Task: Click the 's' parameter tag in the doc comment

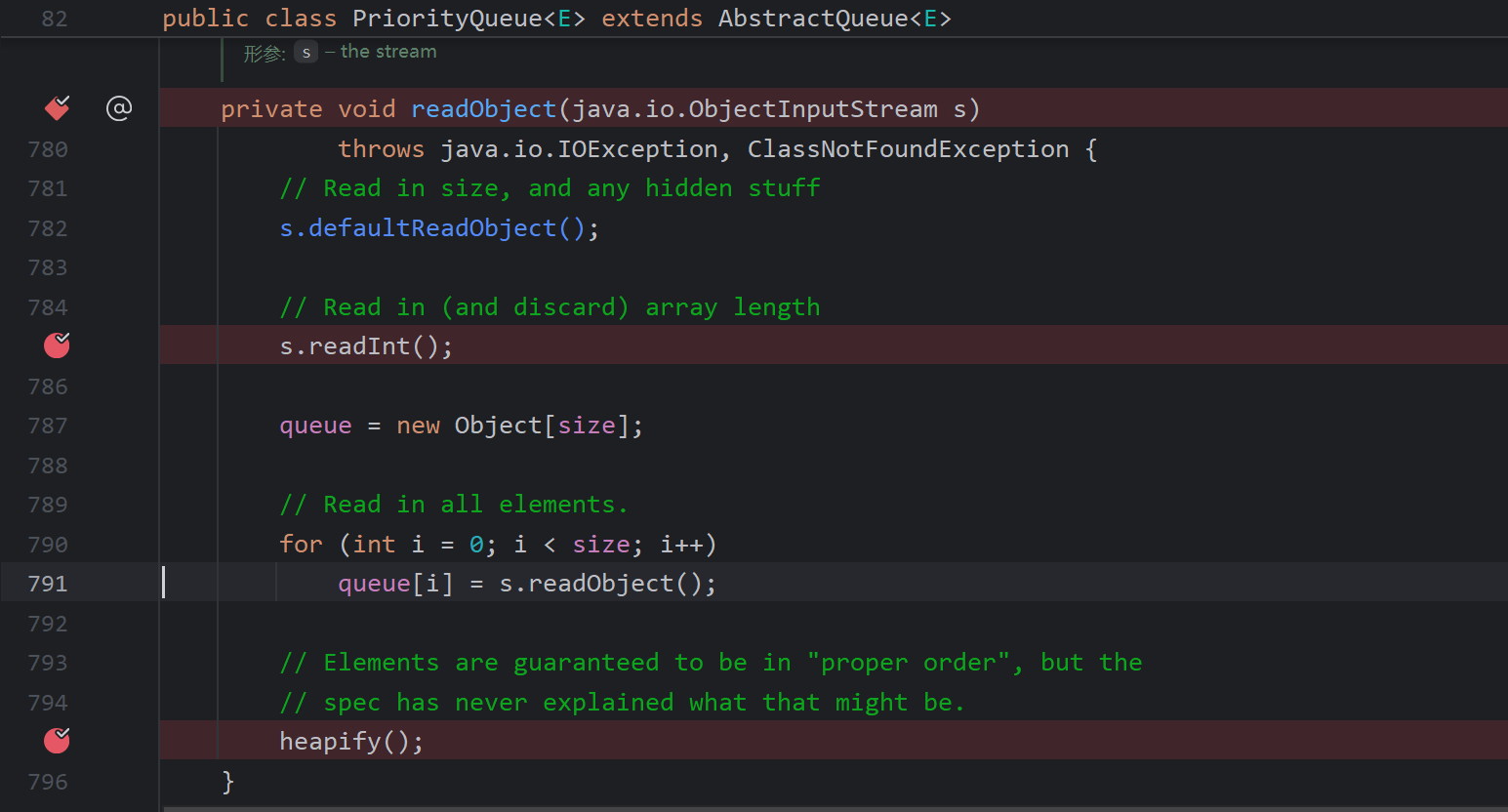Action: pos(306,53)
